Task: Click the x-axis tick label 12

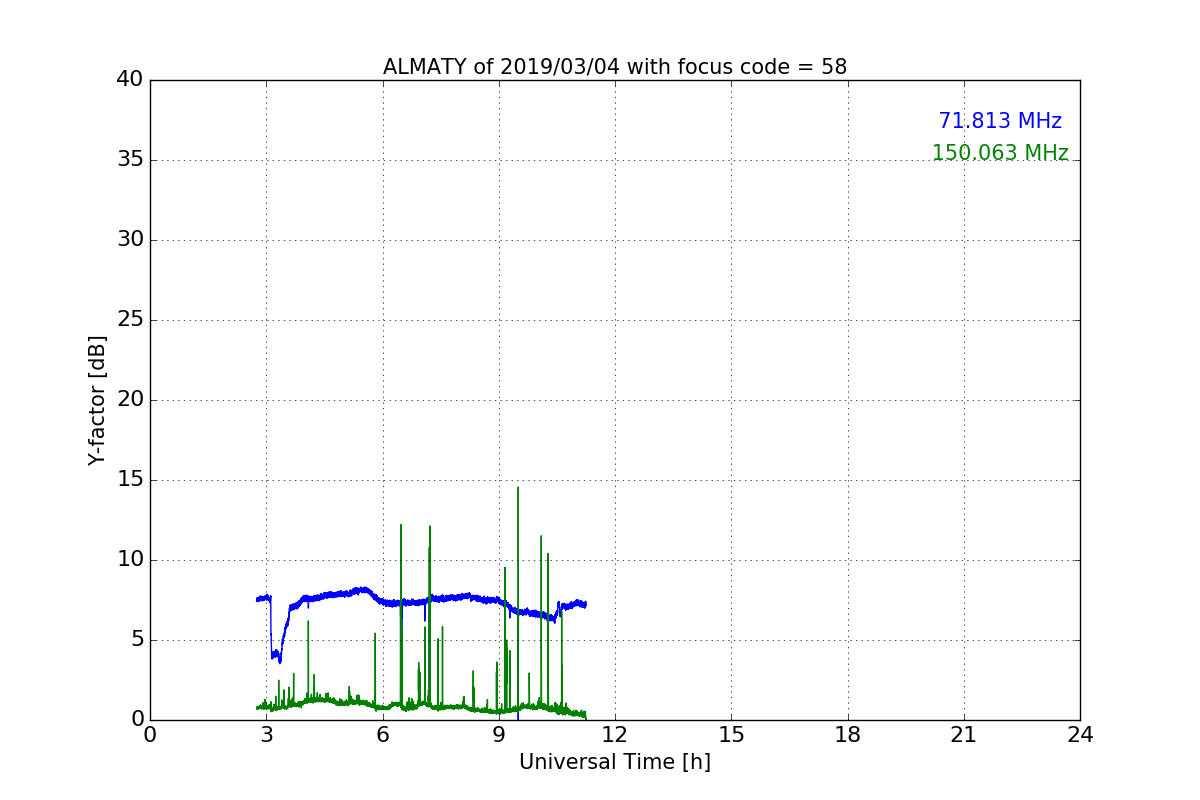Action: tap(615, 735)
